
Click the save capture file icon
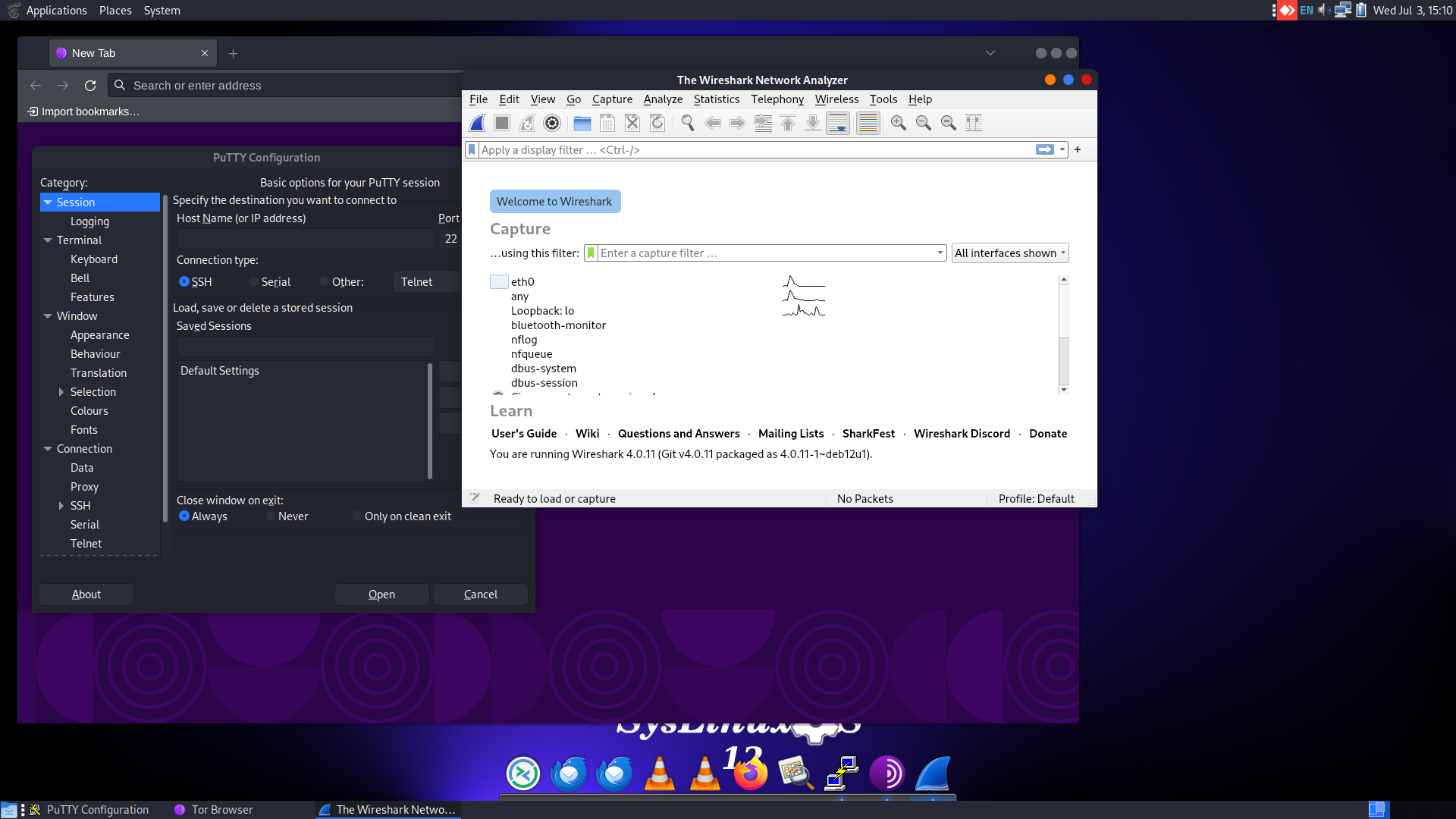click(607, 123)
